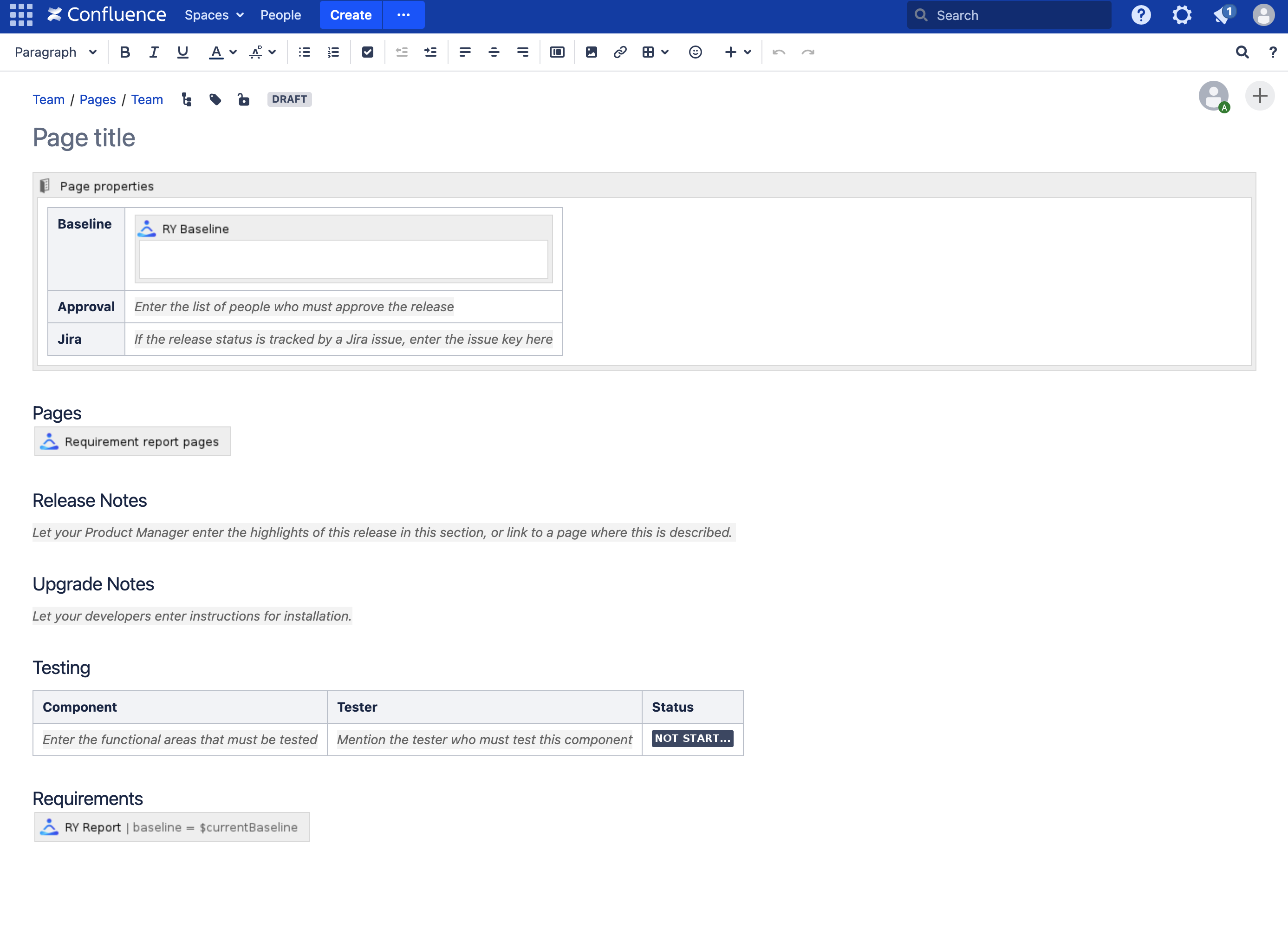The width and height of the screenshot is (1288, 943).
Task: Toggle the NOT STARTED status lozenge
Action: pyautogui.click(x=692, y=738)
